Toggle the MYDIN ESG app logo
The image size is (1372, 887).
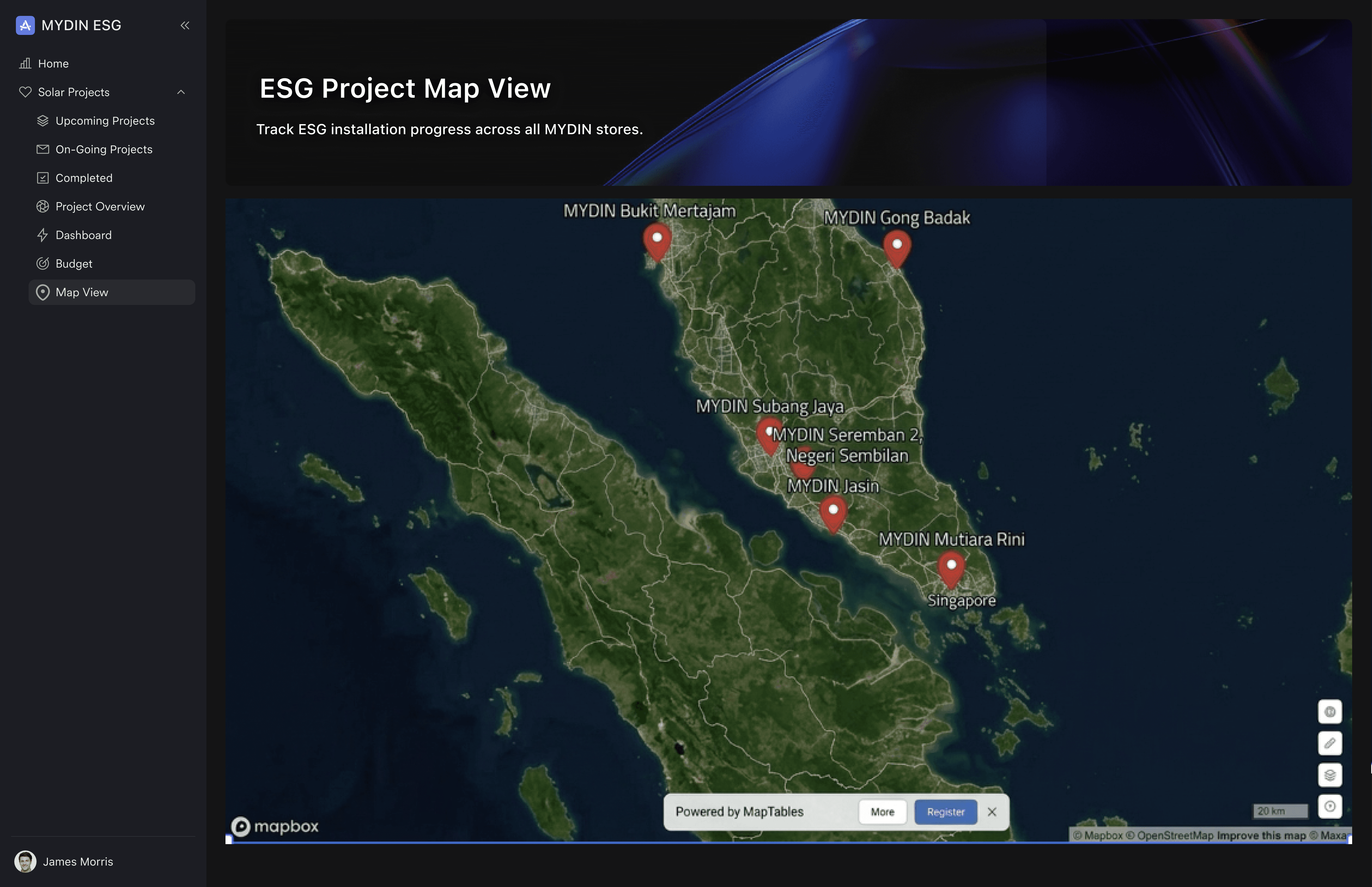tap(25, 25)
